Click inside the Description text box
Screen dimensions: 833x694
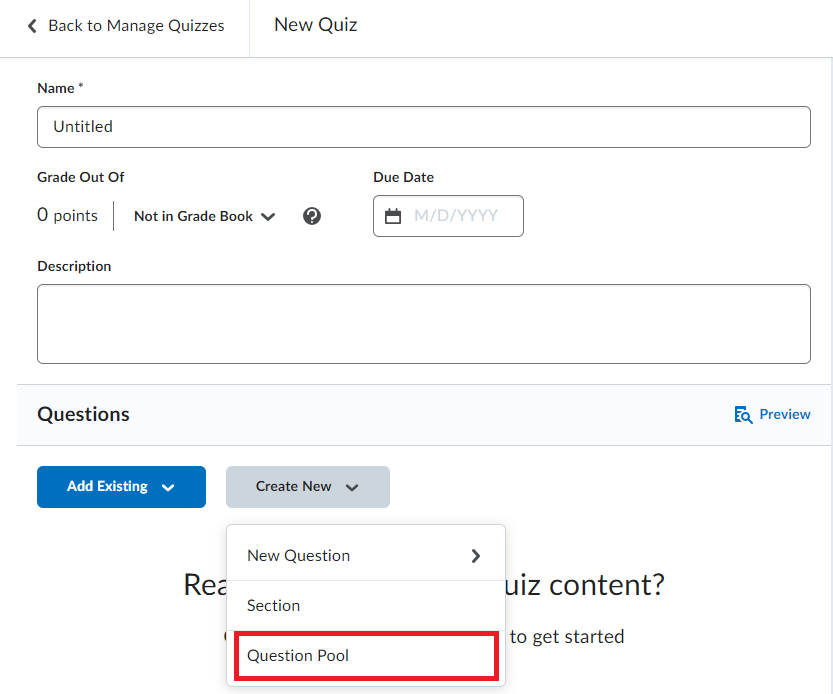tap(423, 324)
